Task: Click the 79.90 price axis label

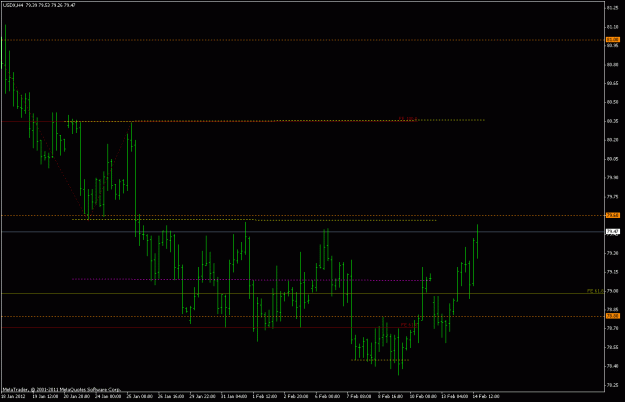Action: [613, 178]
